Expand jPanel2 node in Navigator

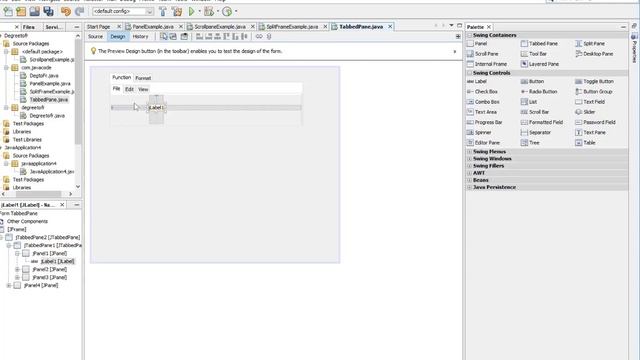[17, 269]
